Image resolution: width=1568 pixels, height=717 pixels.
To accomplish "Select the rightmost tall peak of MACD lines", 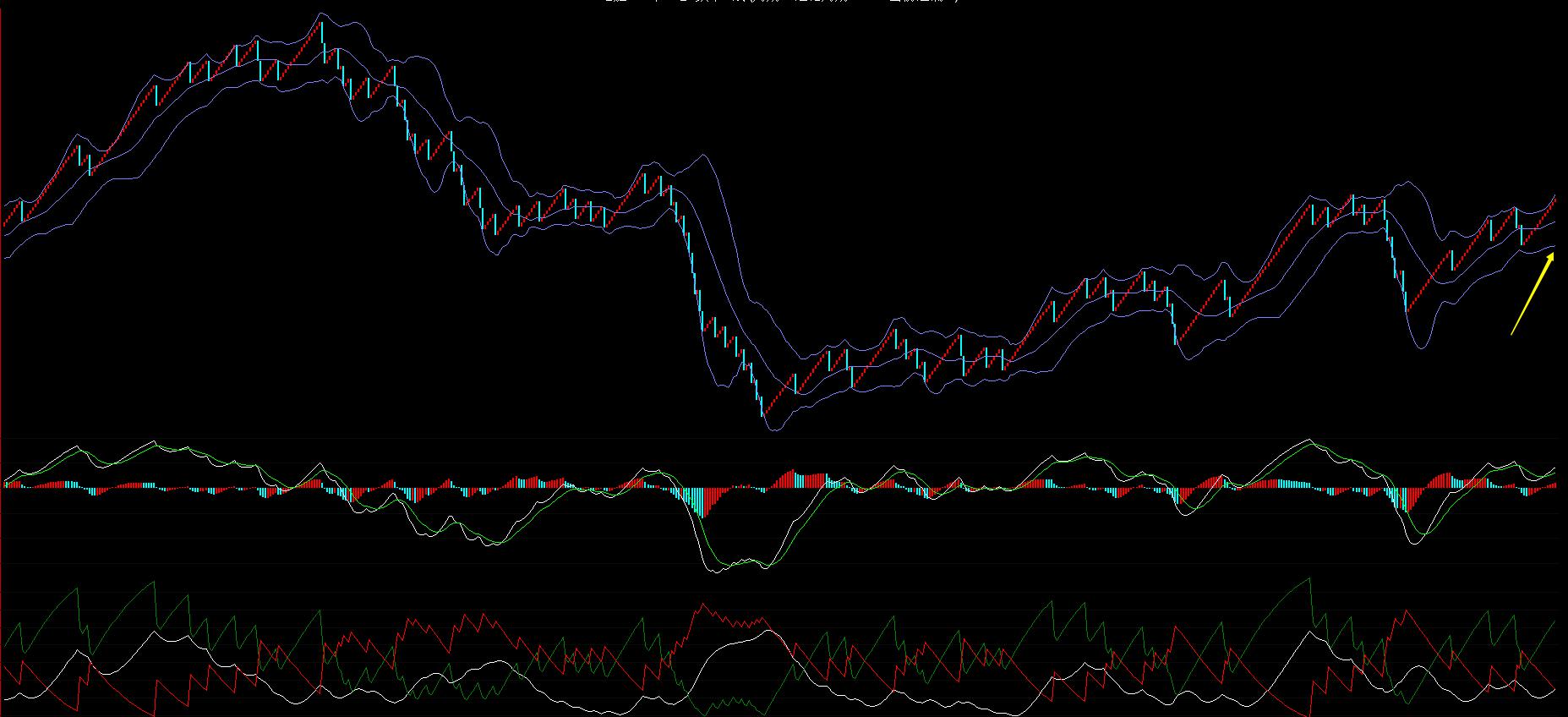I will click(x=1308, y=441).
